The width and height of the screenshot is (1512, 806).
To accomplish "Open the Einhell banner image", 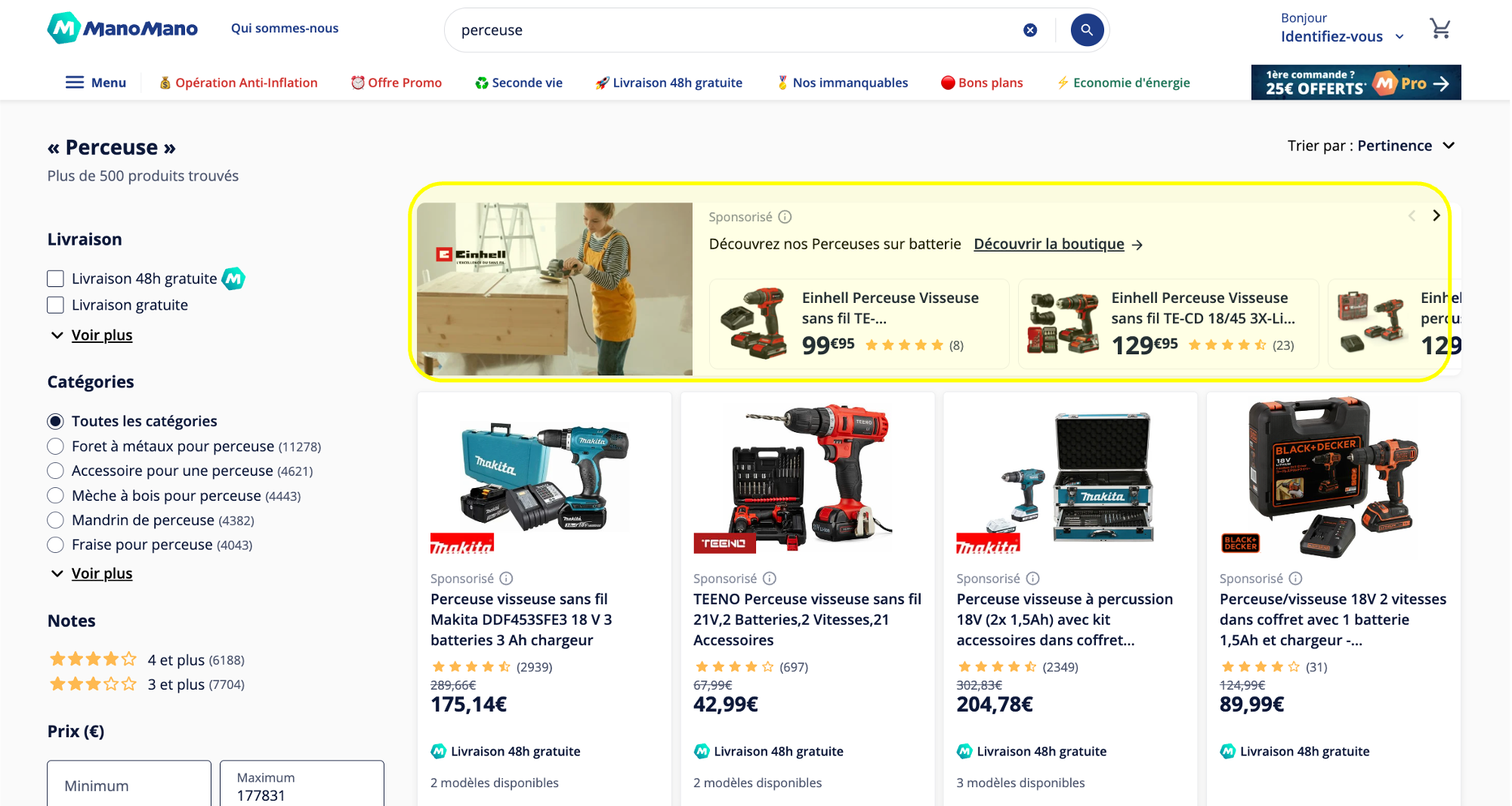I will pos(554,289).
